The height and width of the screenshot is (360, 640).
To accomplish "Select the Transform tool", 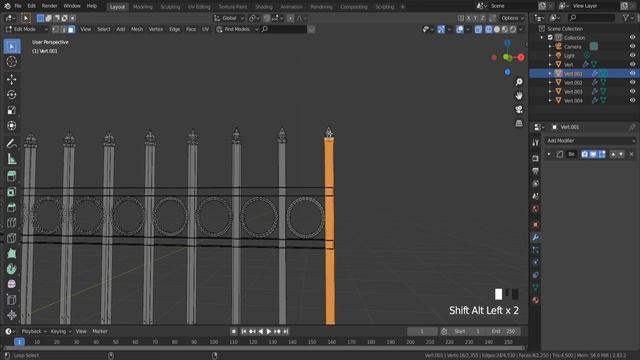I will click(x=12, y=126).
